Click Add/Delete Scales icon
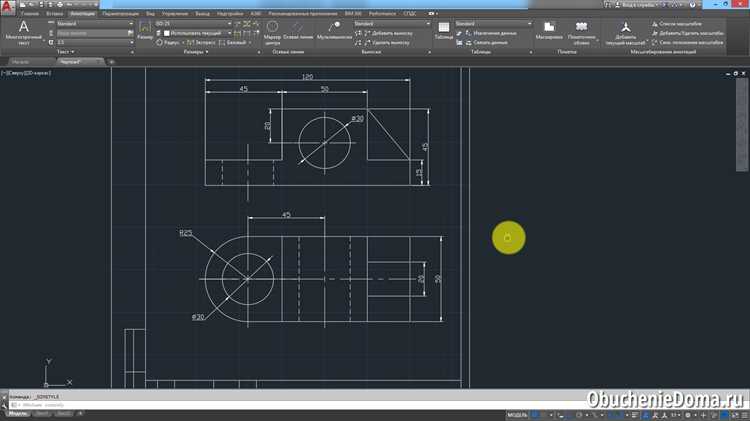 pyautogui.click(x=655, y=33)
